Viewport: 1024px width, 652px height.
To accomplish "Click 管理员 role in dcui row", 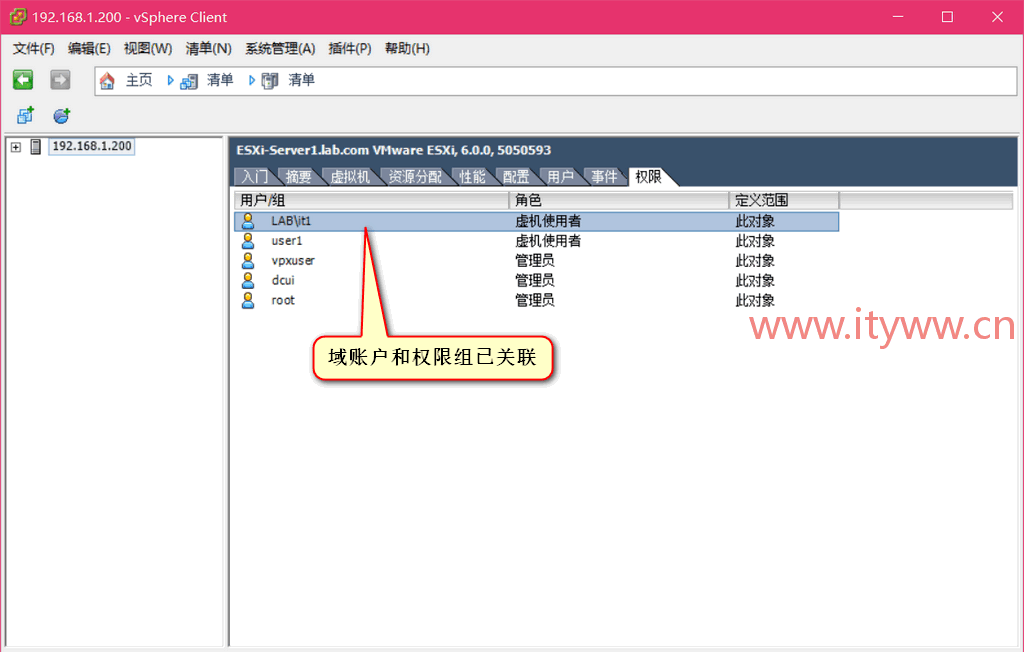I will pos(535,280).
